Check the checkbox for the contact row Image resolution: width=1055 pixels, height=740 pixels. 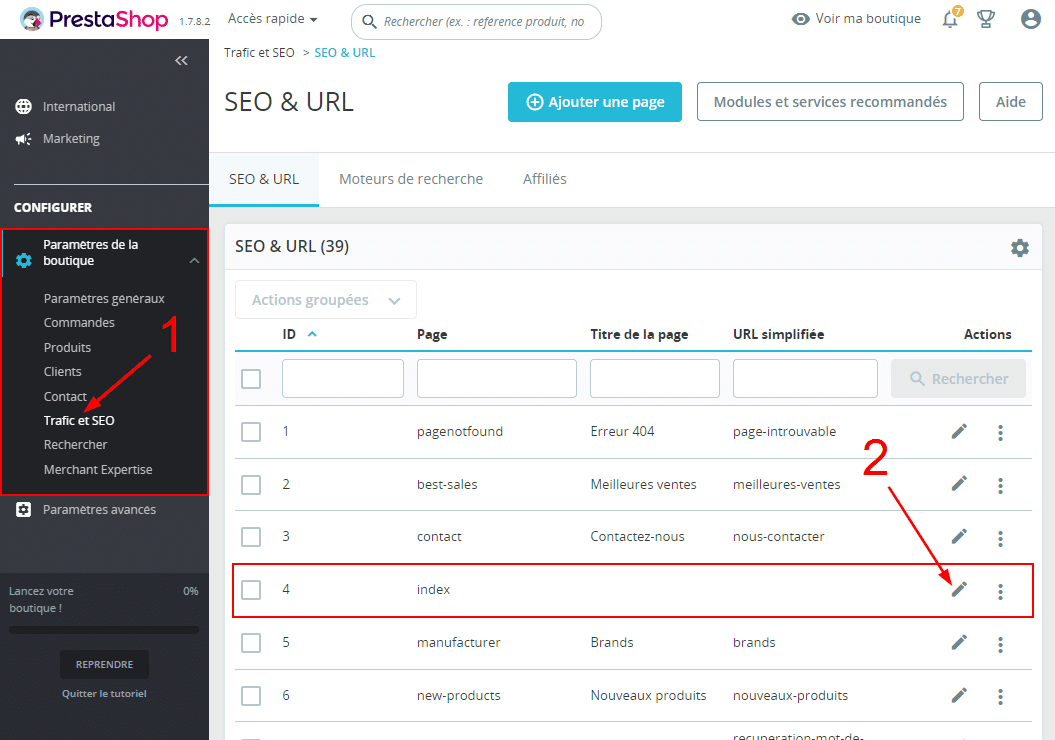pos(251,537)
